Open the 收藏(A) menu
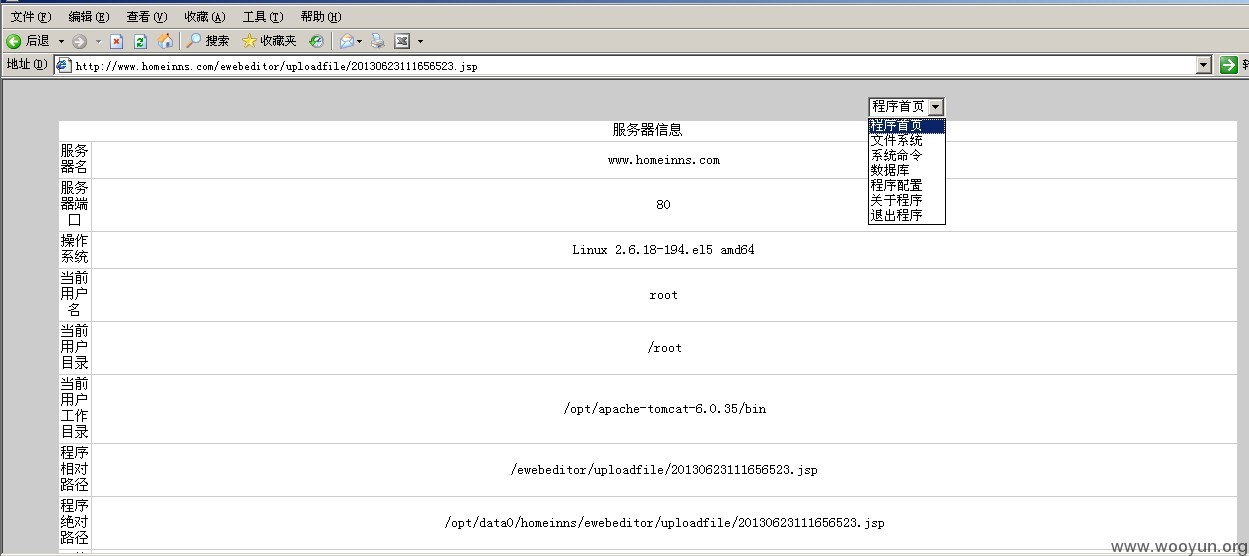This screenshot has width=1249, height=556. [x=205, y=17]
